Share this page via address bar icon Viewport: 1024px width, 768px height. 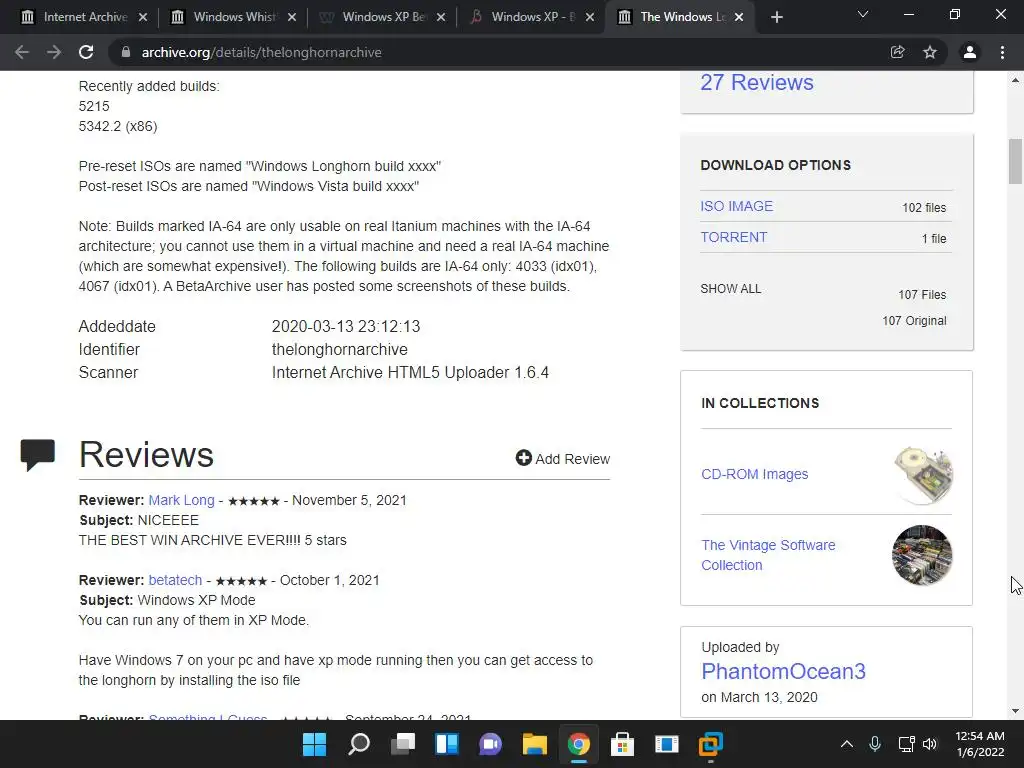[897, 52]
